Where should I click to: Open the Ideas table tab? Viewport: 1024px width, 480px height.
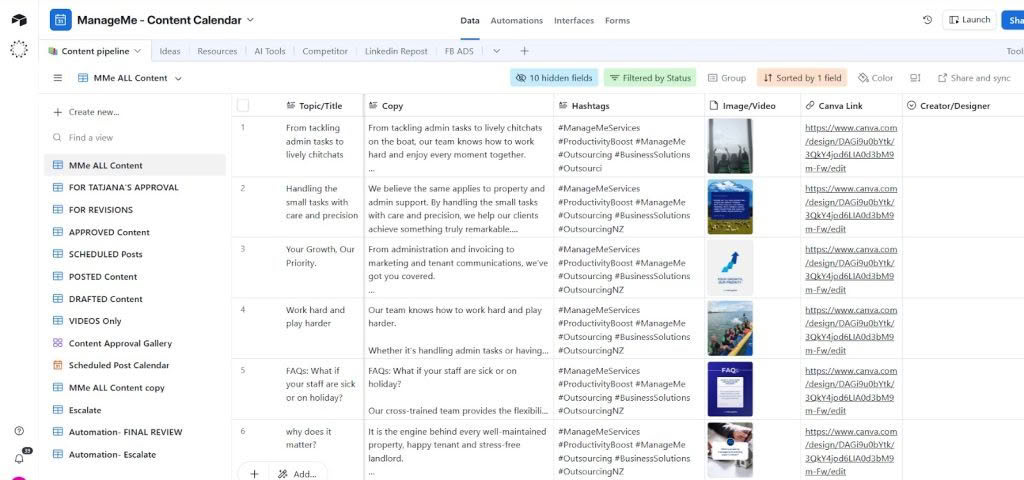(170, 51)
